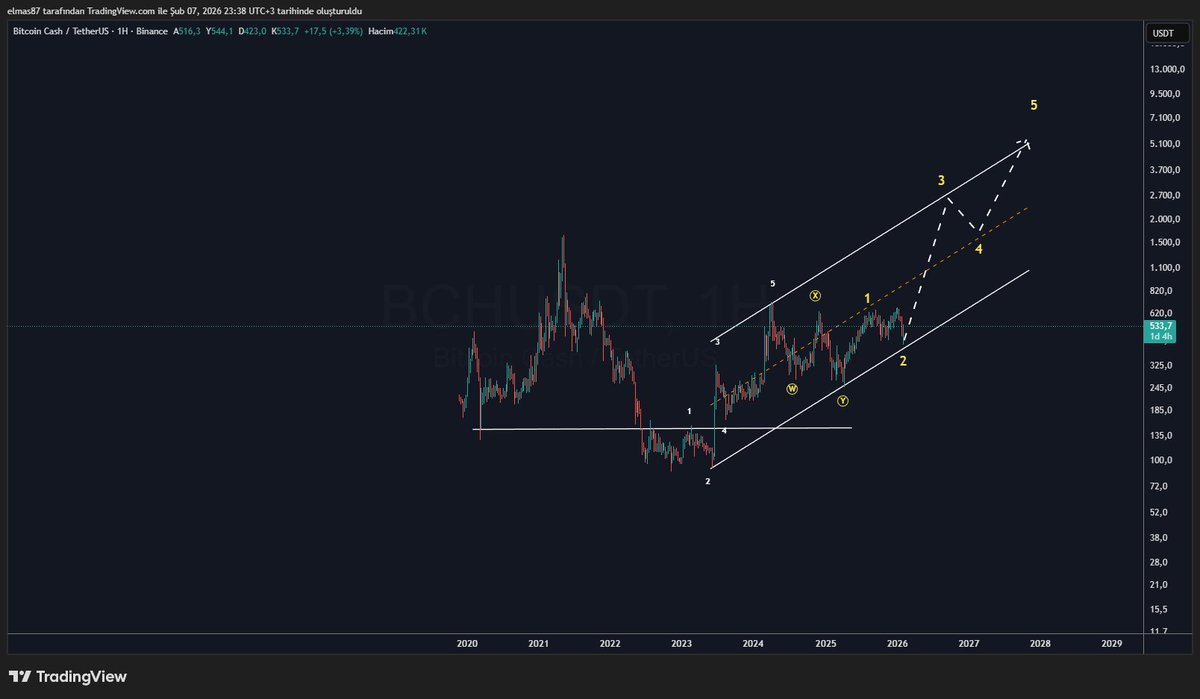Click the 2022 time axis label
1200x699 pixels.
pos(610,644)
